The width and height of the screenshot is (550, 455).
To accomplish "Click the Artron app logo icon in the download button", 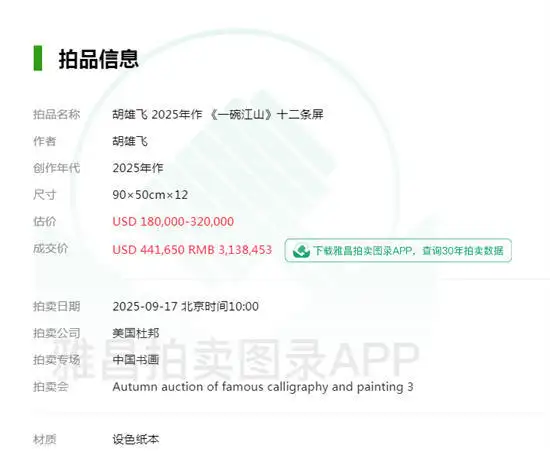I will 301,250.
